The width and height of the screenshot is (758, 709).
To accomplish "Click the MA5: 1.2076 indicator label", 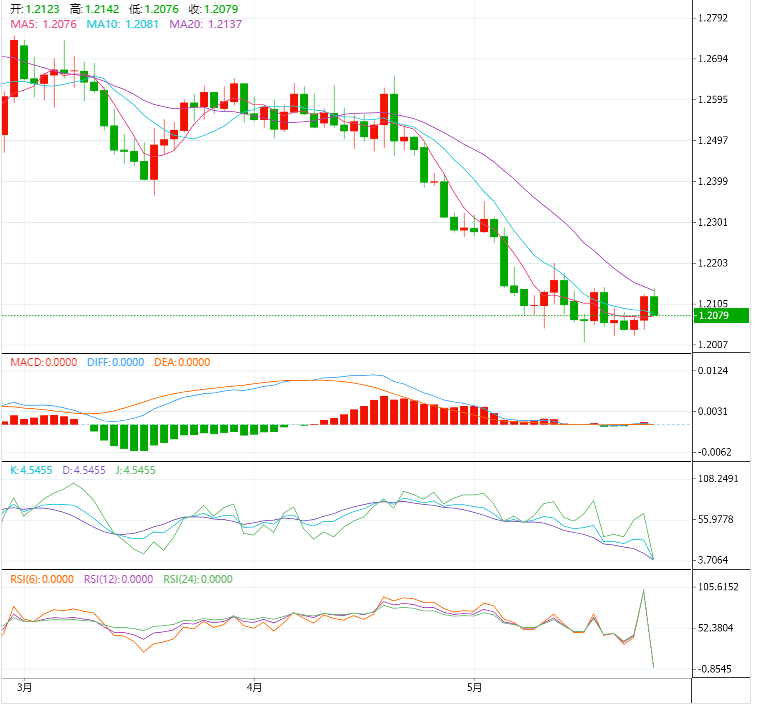I will coord(44,24).
